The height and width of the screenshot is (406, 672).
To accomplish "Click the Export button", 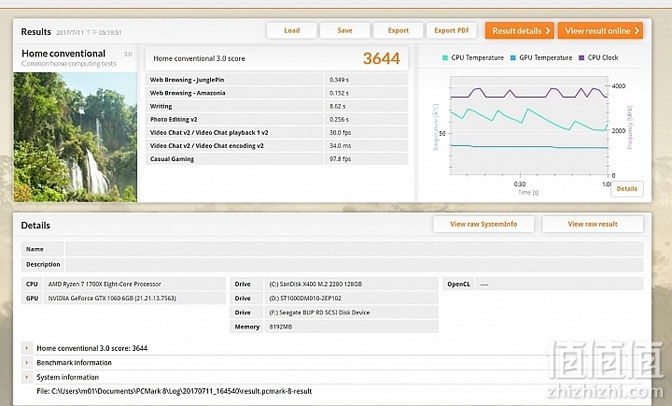I will click(x=398, y=30).
